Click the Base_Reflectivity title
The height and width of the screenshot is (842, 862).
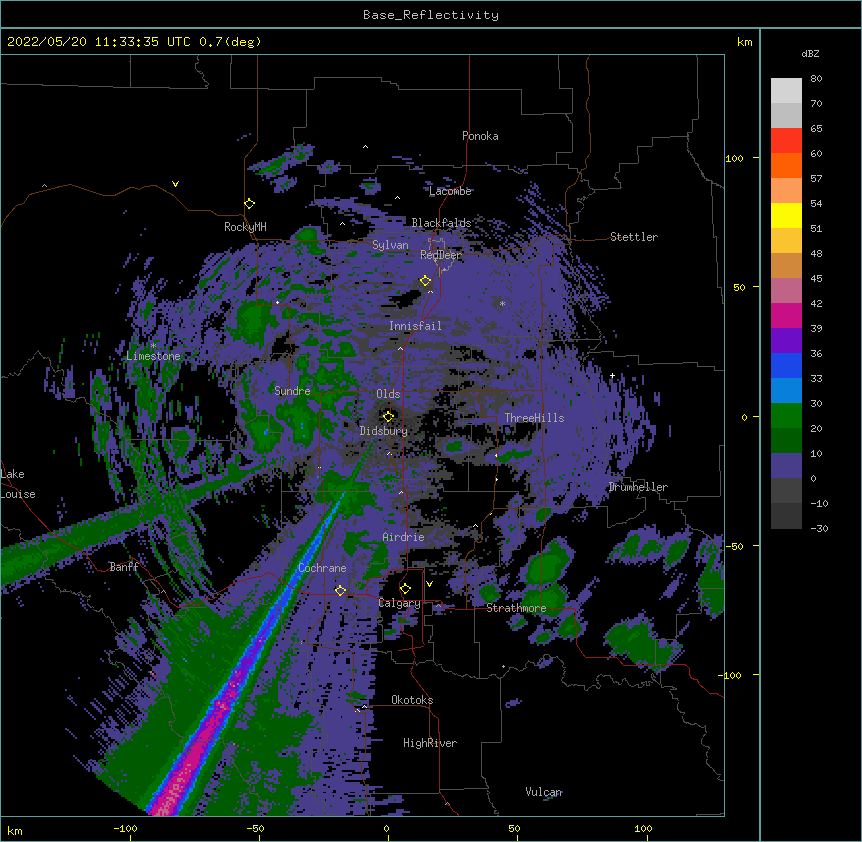(x=431, y=15)
